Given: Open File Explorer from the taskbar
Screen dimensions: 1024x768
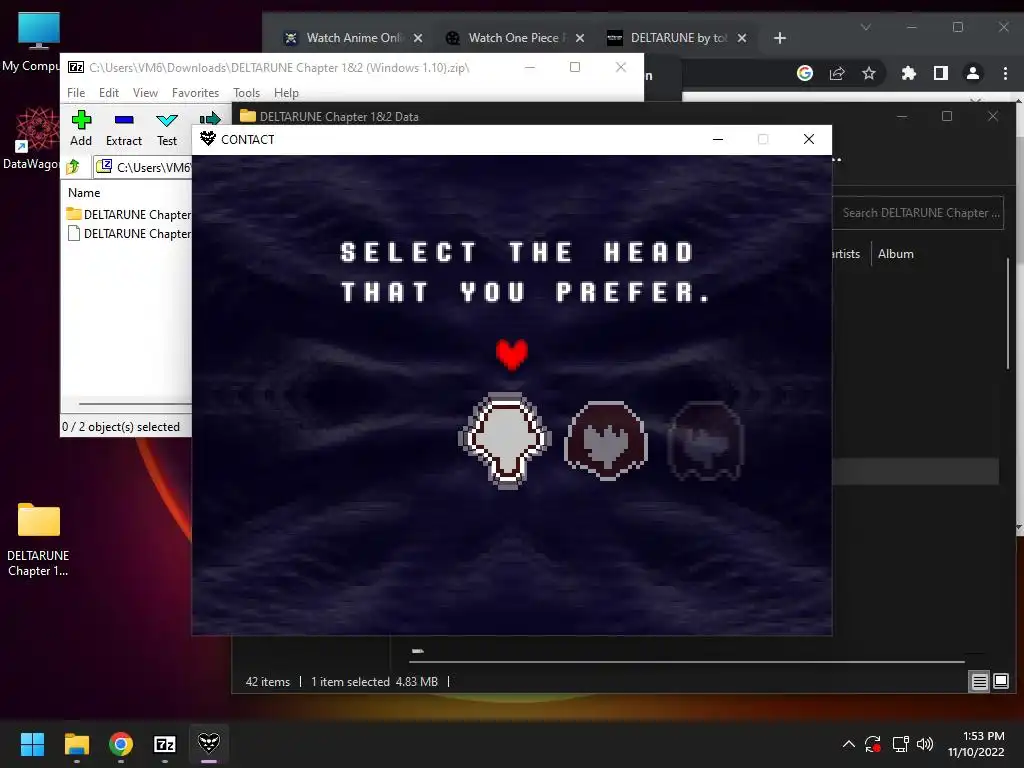Looking at the screenshot, I should 76,744.
